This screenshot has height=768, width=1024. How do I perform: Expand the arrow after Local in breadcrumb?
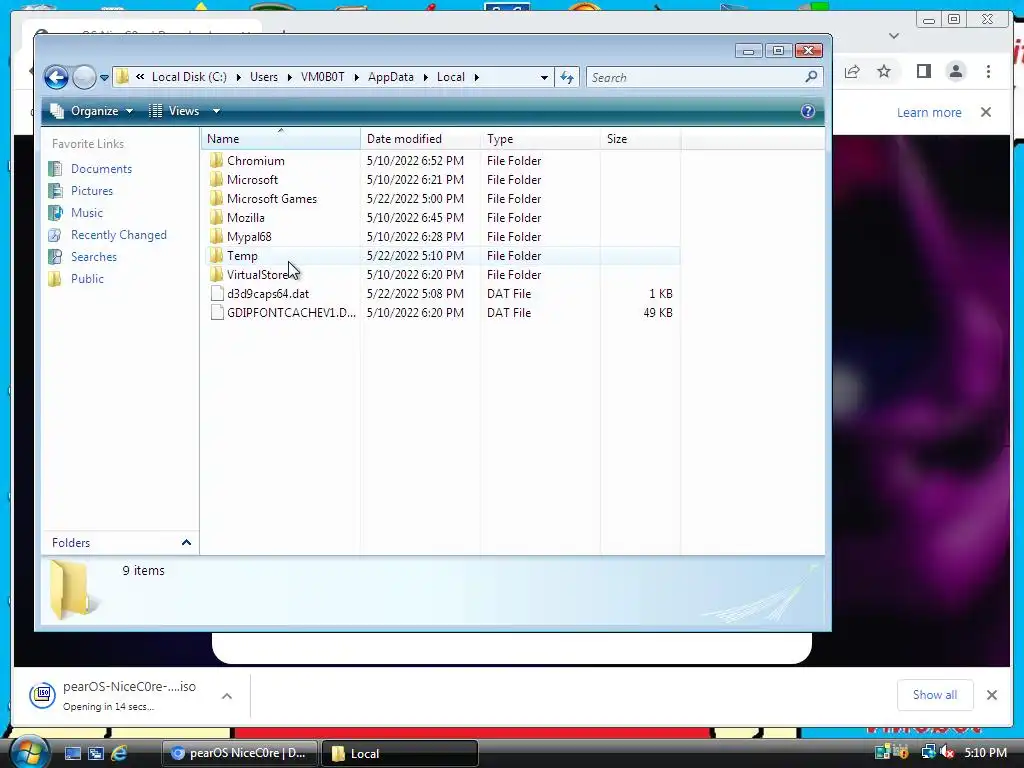click(x=477, y=78)
